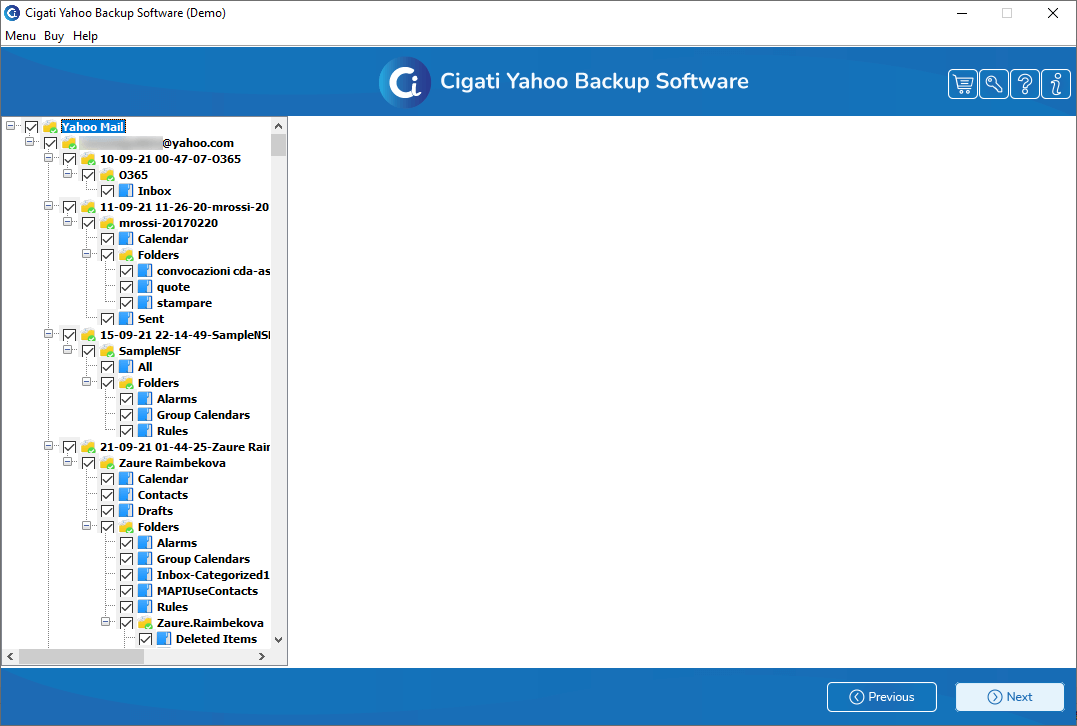The height and width of the screenshot is (726, 1077).
Task: Click the Inbox mailbox icon
Action: [x=126, y=191]
